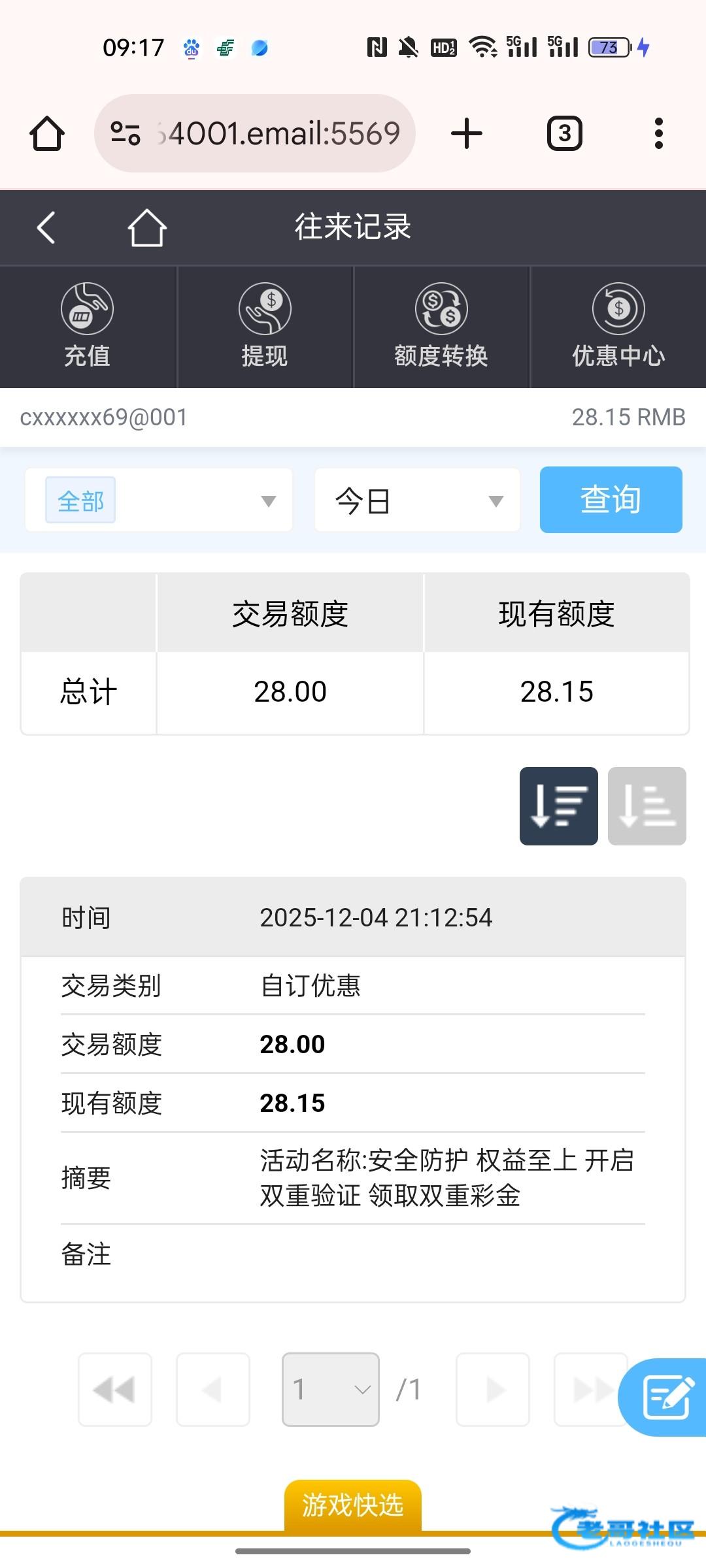Open the browser tab switcher showing 3
This screenshot has width=706, height=1568.
pyautogui.click(x=564, y=134)
